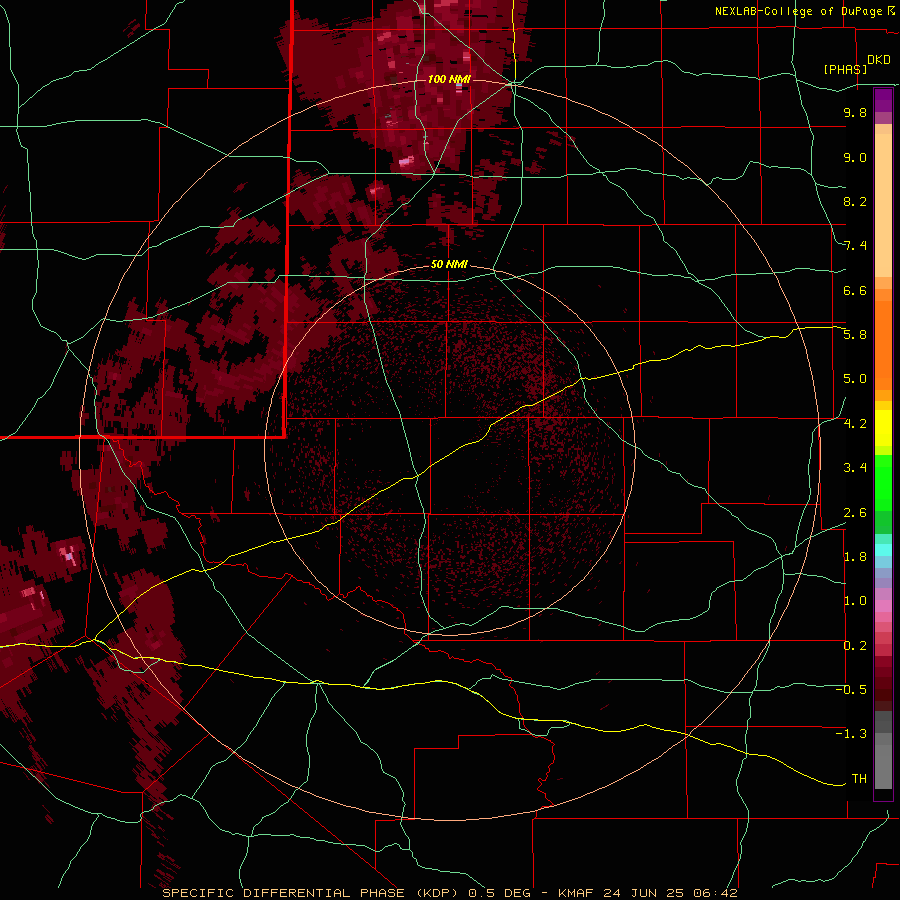Click the Specific Differential Phase KMAF caption
This screenshot has height=900, width=900.
click(x=449, y=893)
